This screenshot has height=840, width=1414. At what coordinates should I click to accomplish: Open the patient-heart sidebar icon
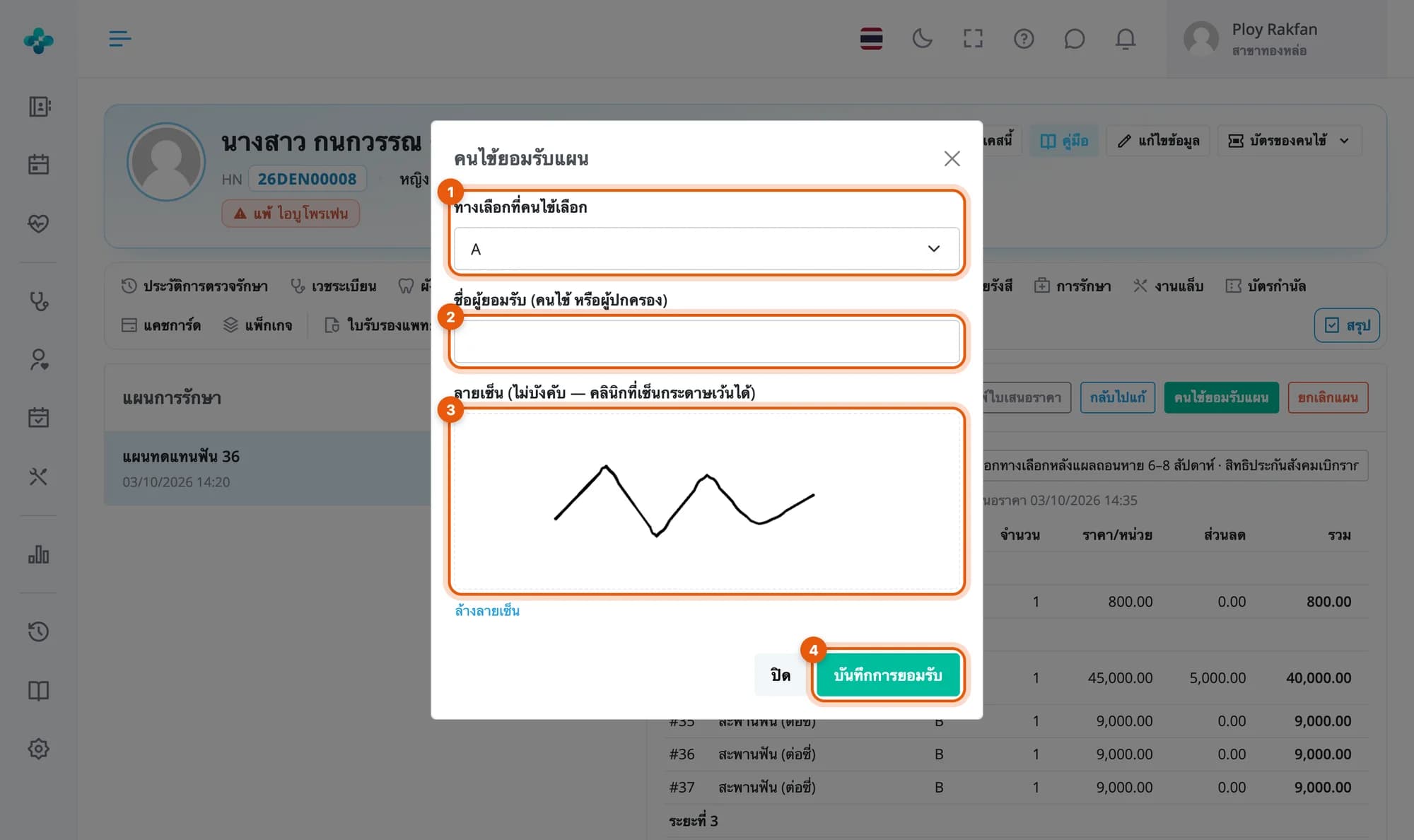pos(39,360)
